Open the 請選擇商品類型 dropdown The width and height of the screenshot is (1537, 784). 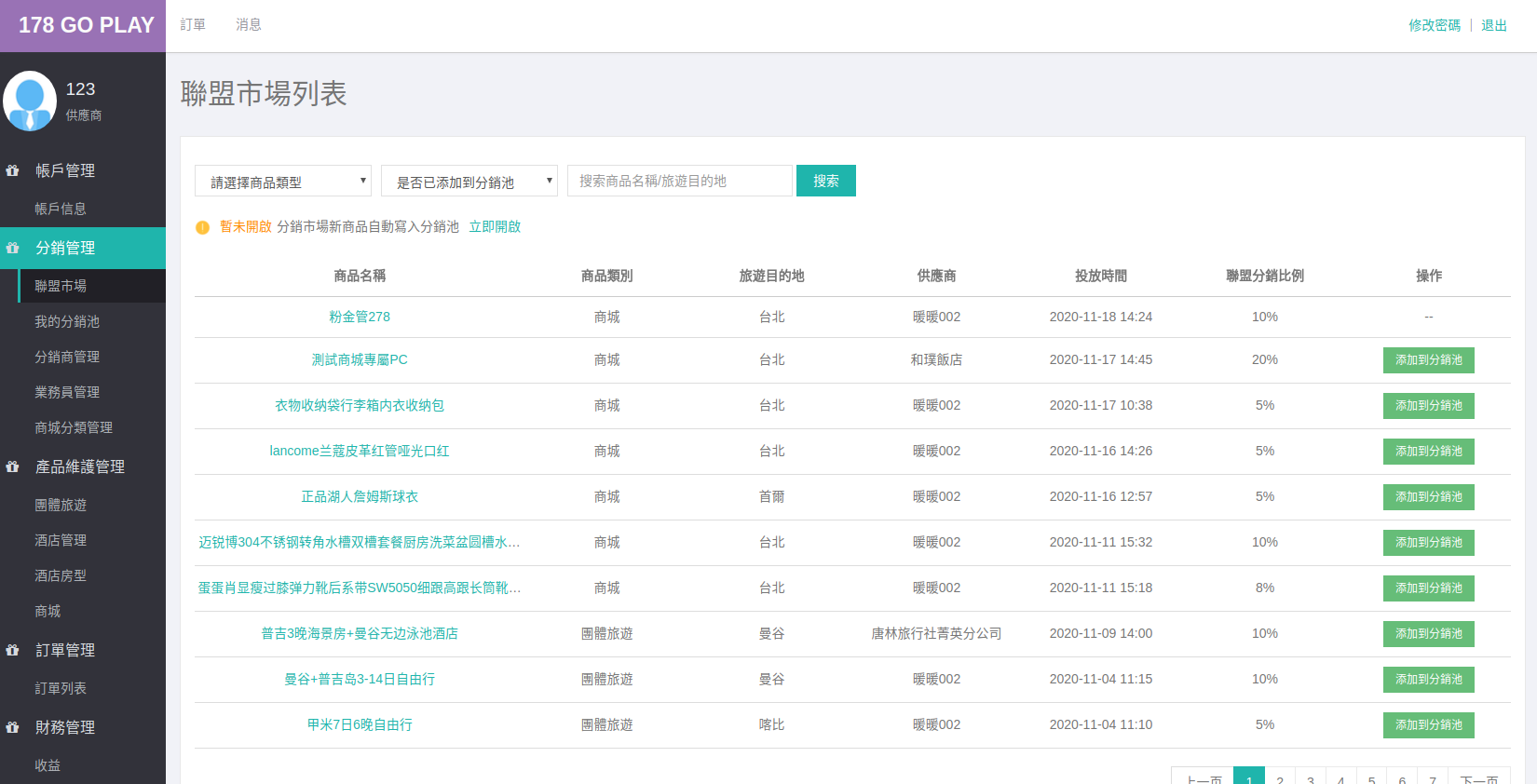click(283, 181)
